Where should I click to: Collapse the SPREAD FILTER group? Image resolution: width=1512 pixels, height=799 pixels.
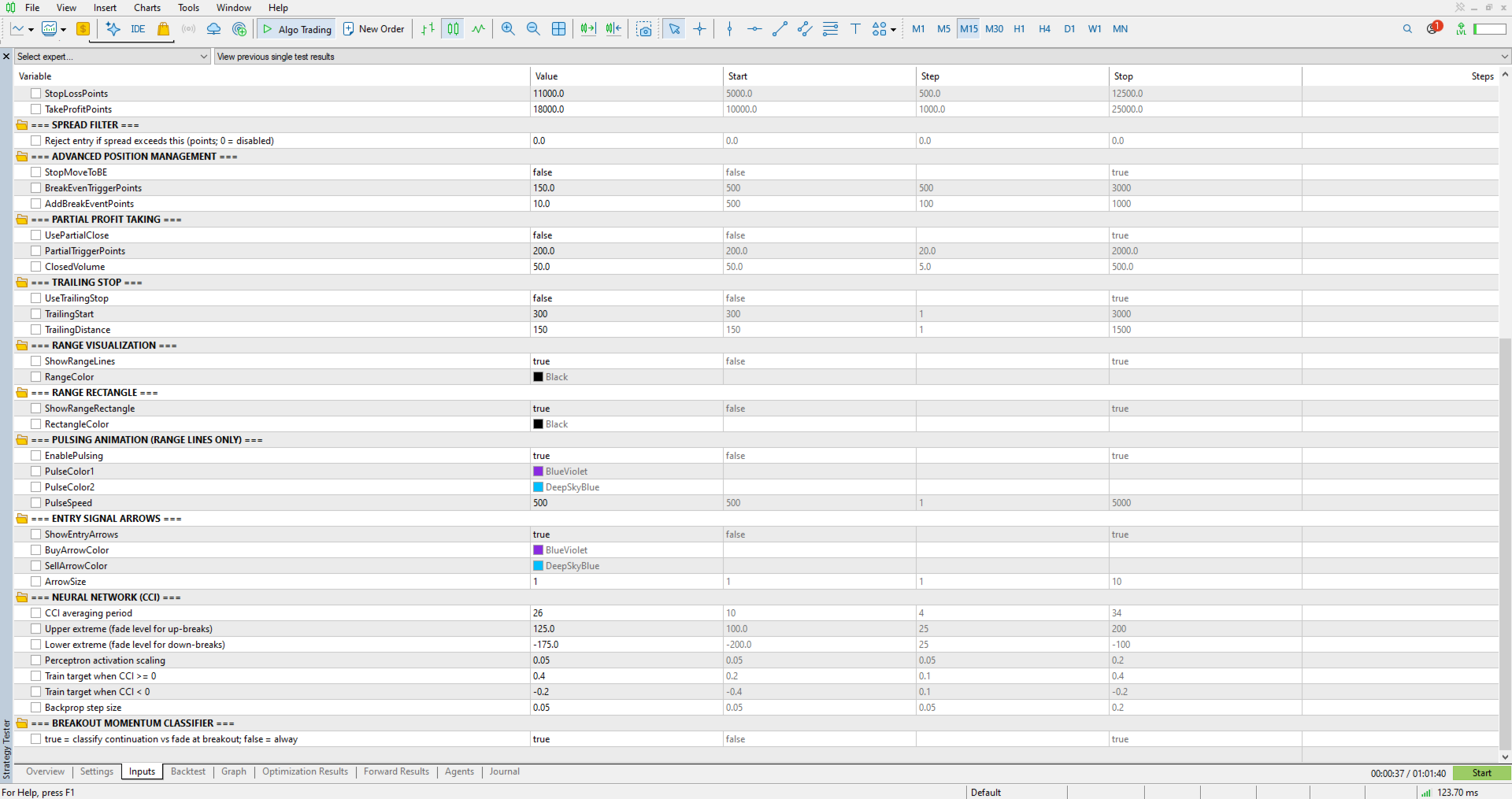pyautogui.click(x=22, y=125)
